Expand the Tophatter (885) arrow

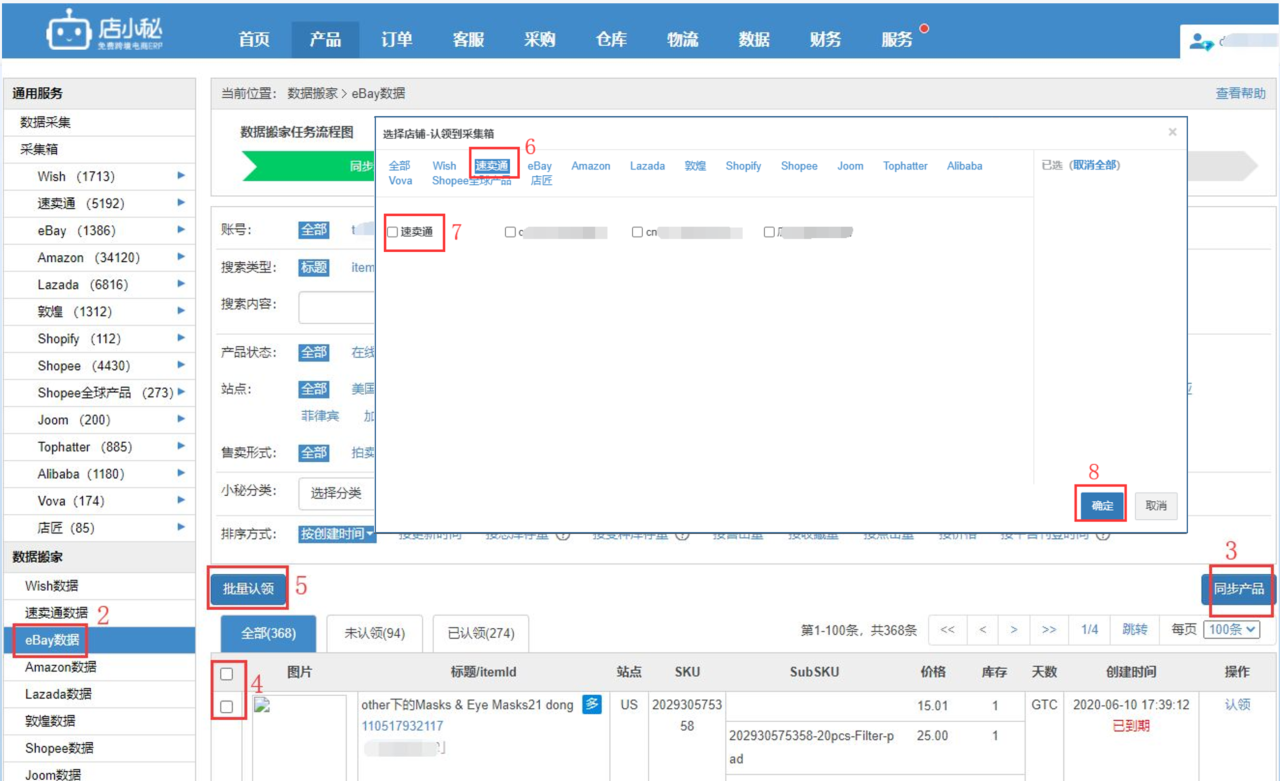(181, 446)
